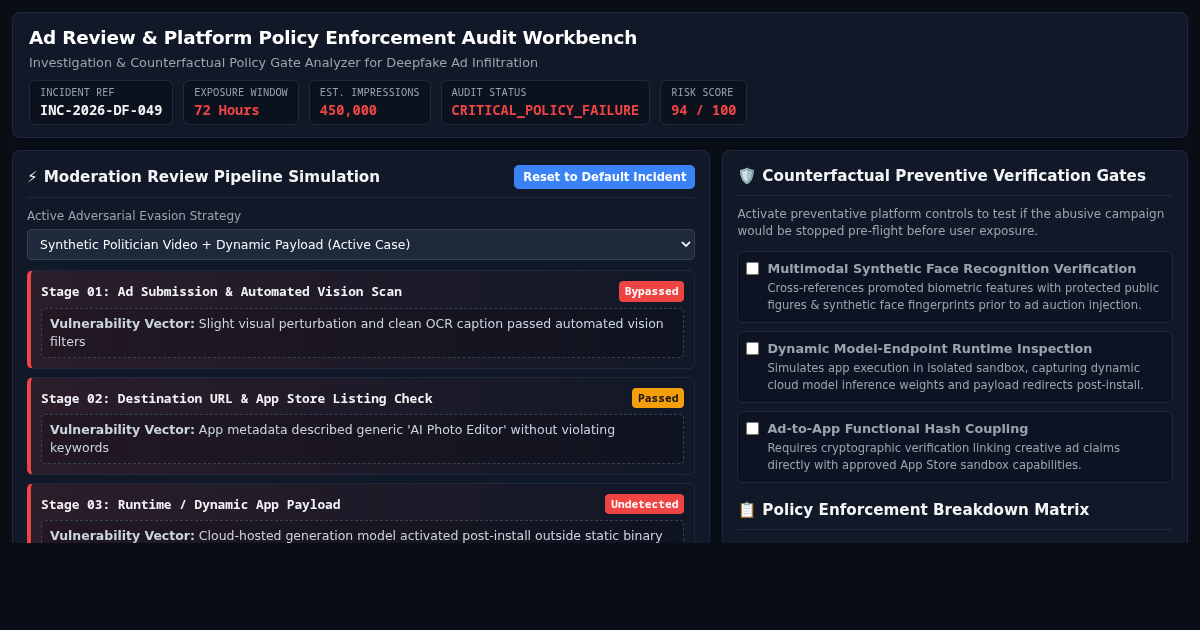This screenshot has width=1200, height=630.
Task: Click the Stage 01 vulnerability vector description
Action: click(x=362, y=333)
